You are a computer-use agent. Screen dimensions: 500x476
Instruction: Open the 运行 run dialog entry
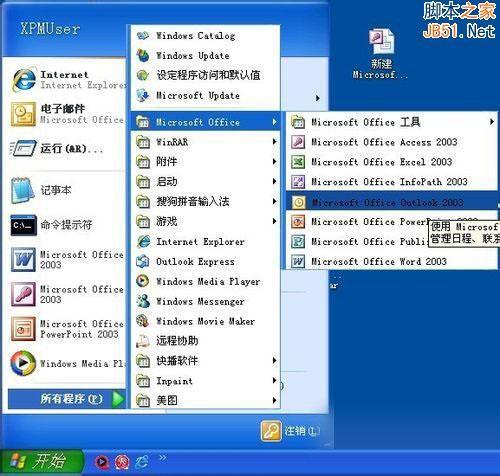coord(67,148)
